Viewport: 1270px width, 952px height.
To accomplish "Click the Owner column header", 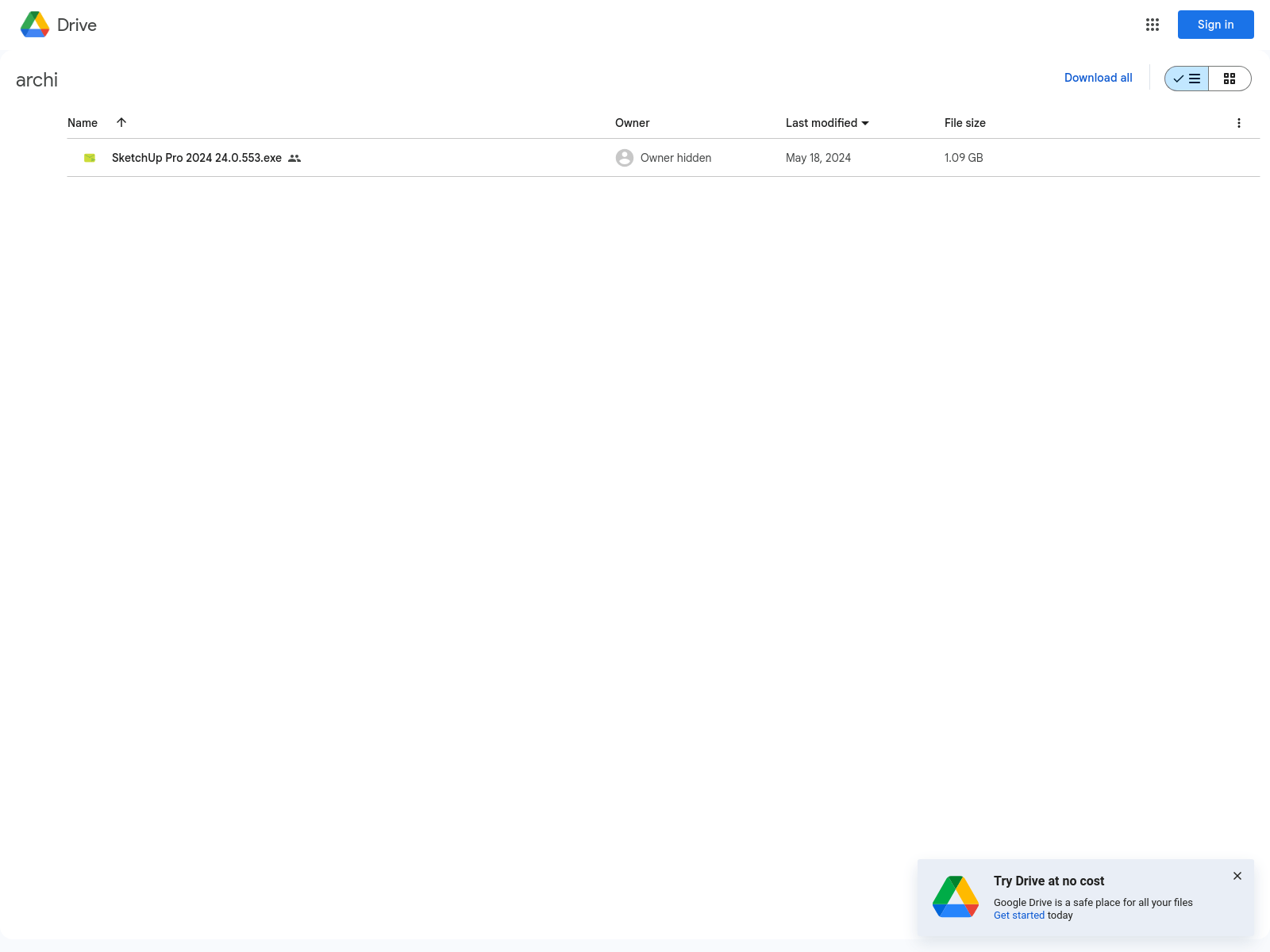I will [632, 123].
